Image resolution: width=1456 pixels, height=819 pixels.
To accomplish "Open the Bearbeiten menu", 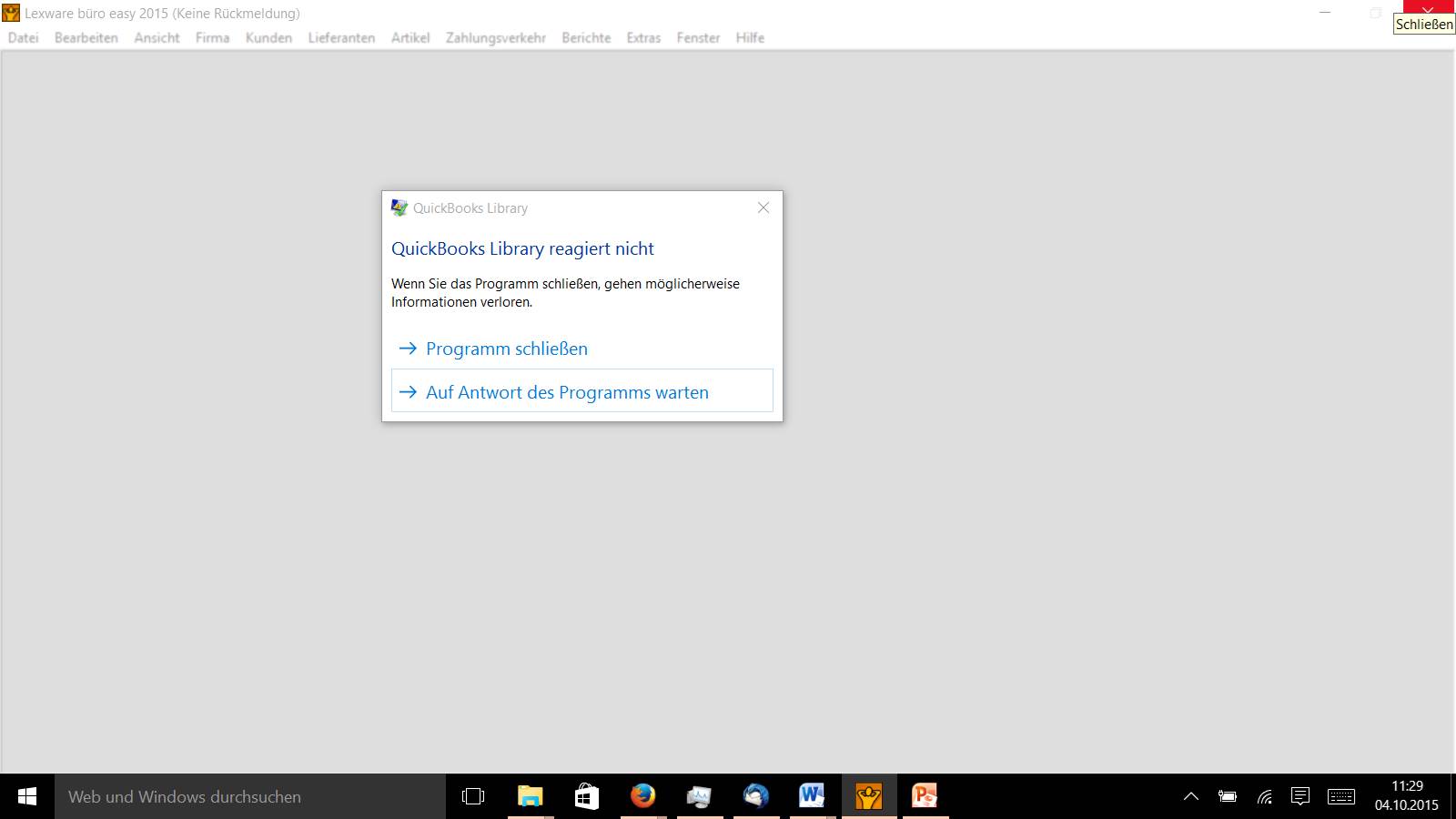I will pos(86,37).
